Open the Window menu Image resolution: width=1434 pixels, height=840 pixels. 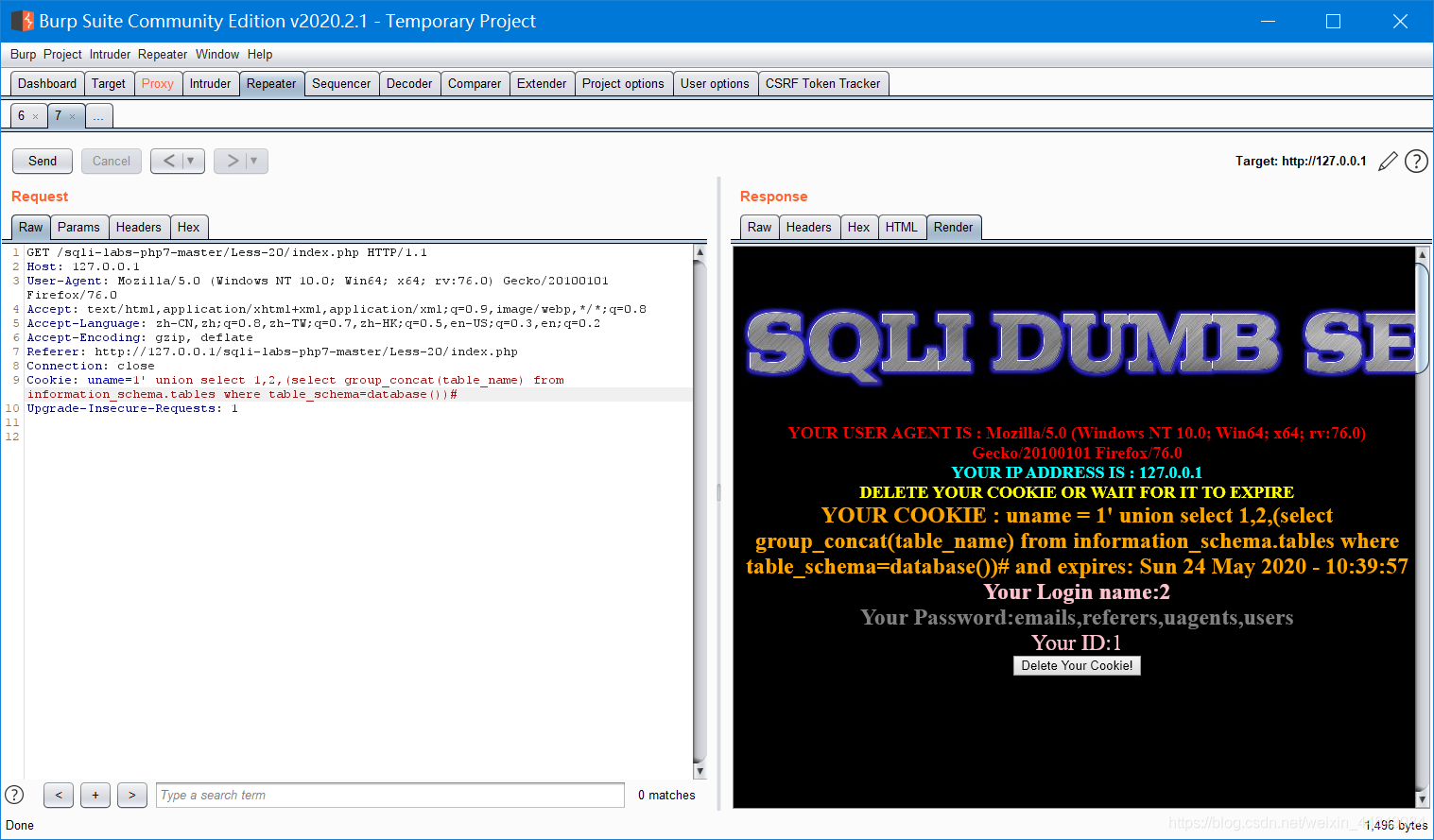217,54
